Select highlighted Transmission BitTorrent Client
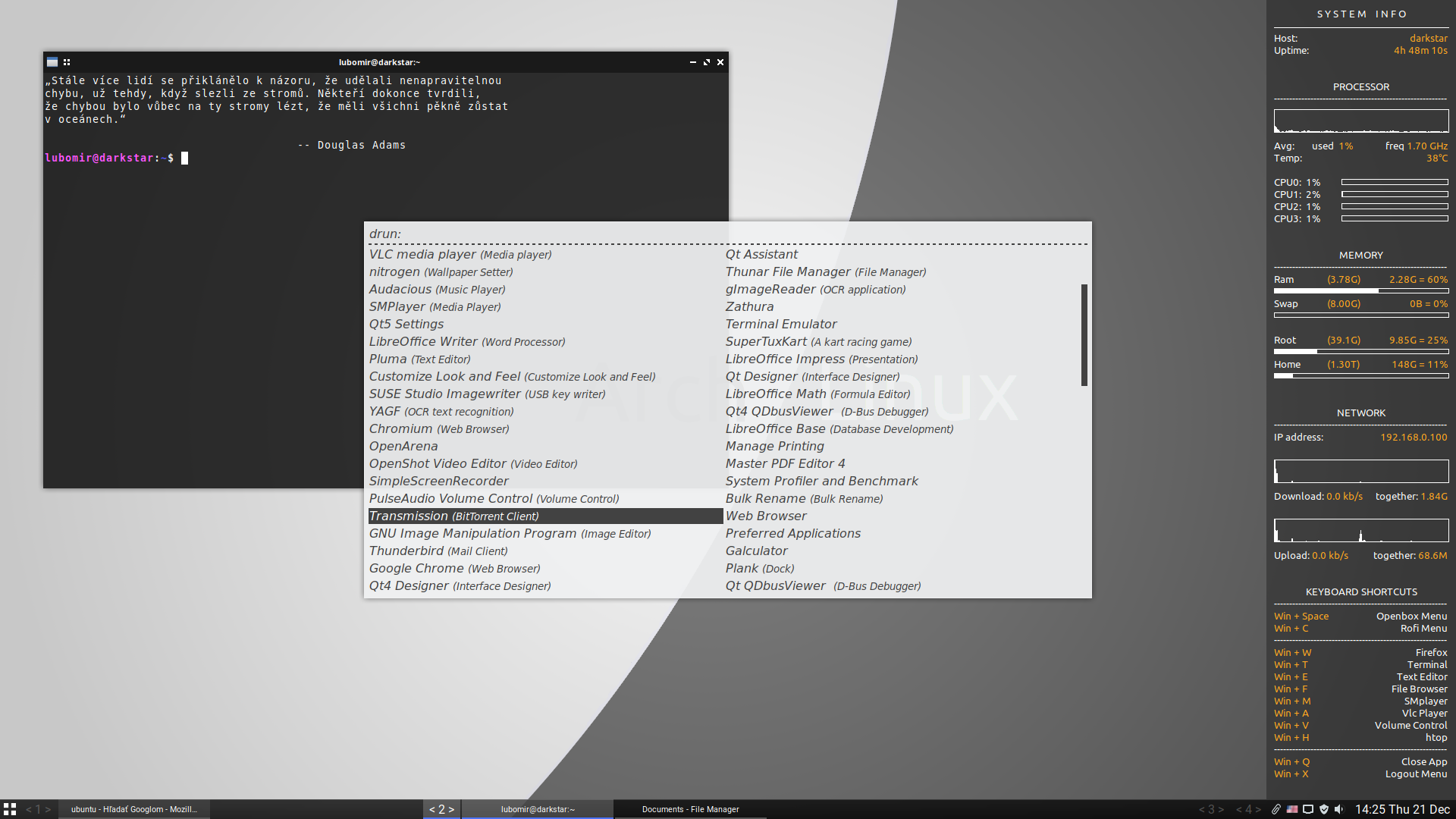 [545, 516]
